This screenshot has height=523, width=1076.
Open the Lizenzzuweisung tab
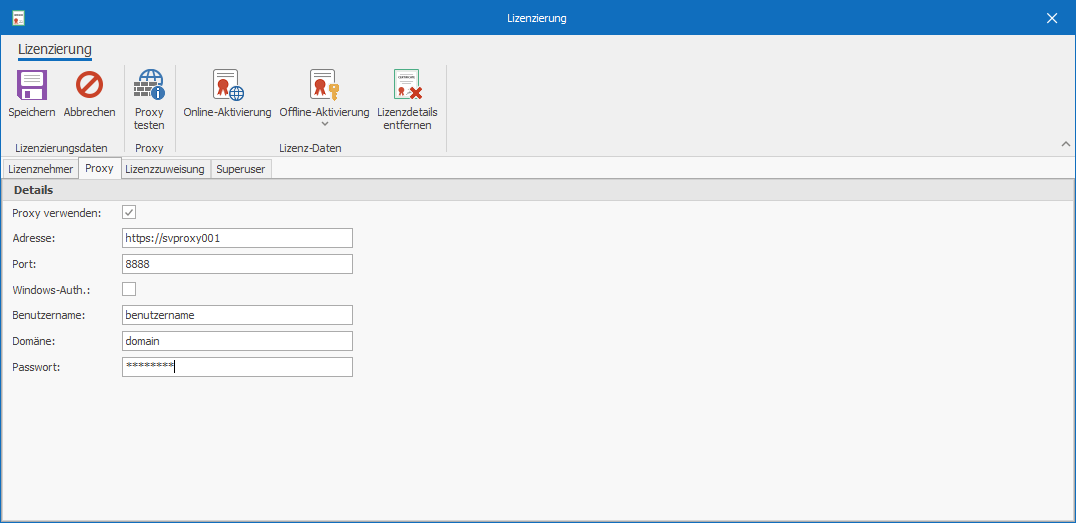coord(165,169)
